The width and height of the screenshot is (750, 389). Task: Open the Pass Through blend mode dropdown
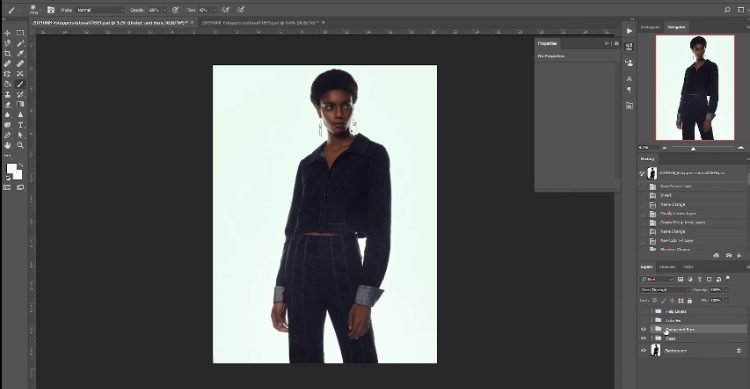point(664,290)
